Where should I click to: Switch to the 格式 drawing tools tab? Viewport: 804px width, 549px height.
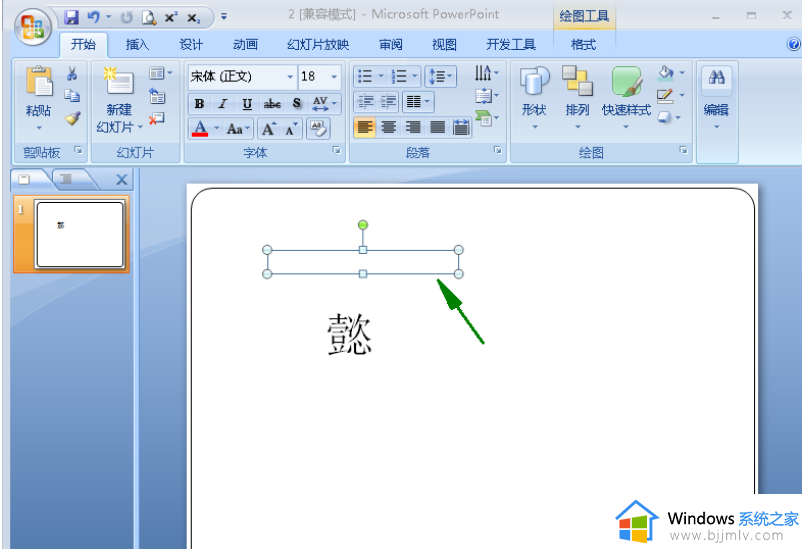pos(584,45)
